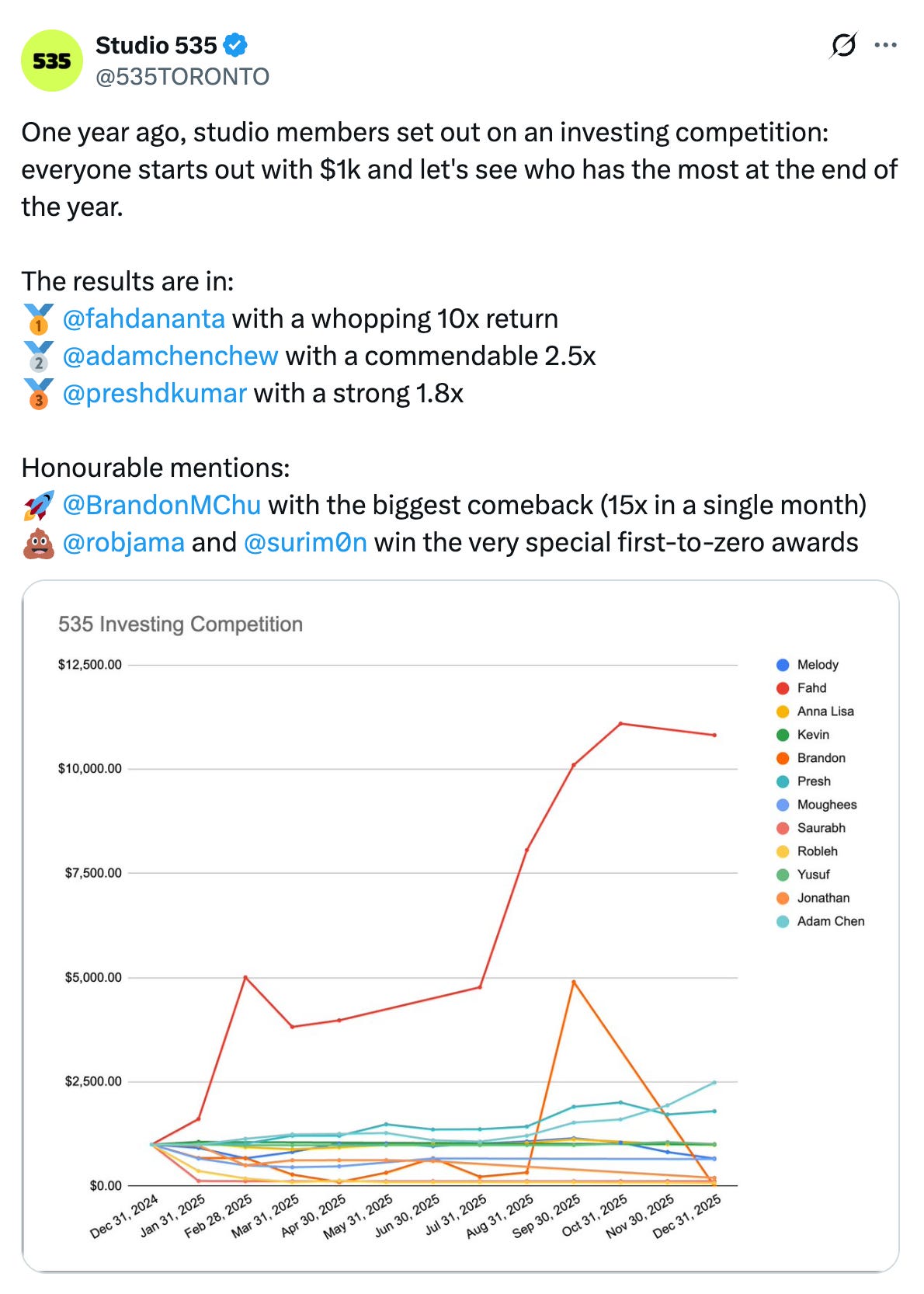Image resolution: width=924 pixels, height=1294 pixels.
Task: Click the silver second-place medal emoji
Action: point(38,356)
